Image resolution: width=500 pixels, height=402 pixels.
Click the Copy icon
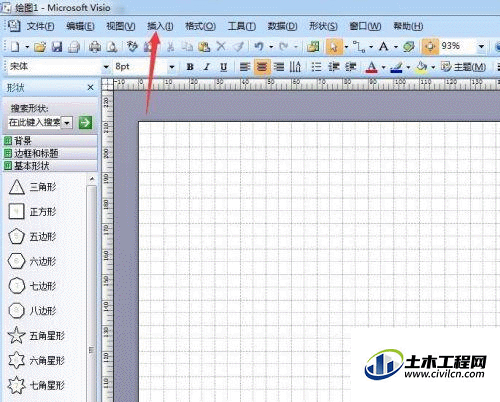(x=187, y=47)
